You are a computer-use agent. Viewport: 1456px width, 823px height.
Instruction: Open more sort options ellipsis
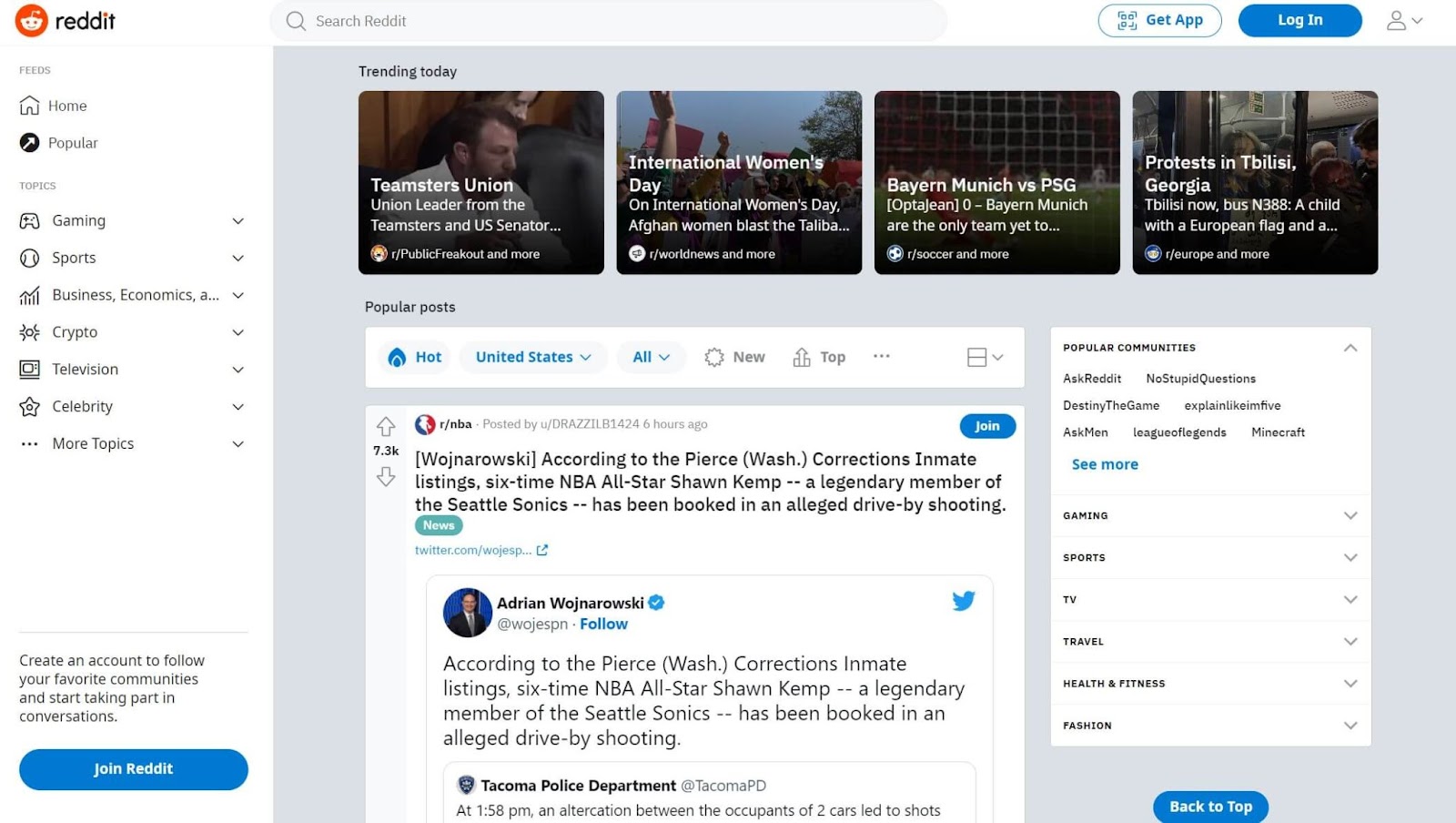(881, 356)
